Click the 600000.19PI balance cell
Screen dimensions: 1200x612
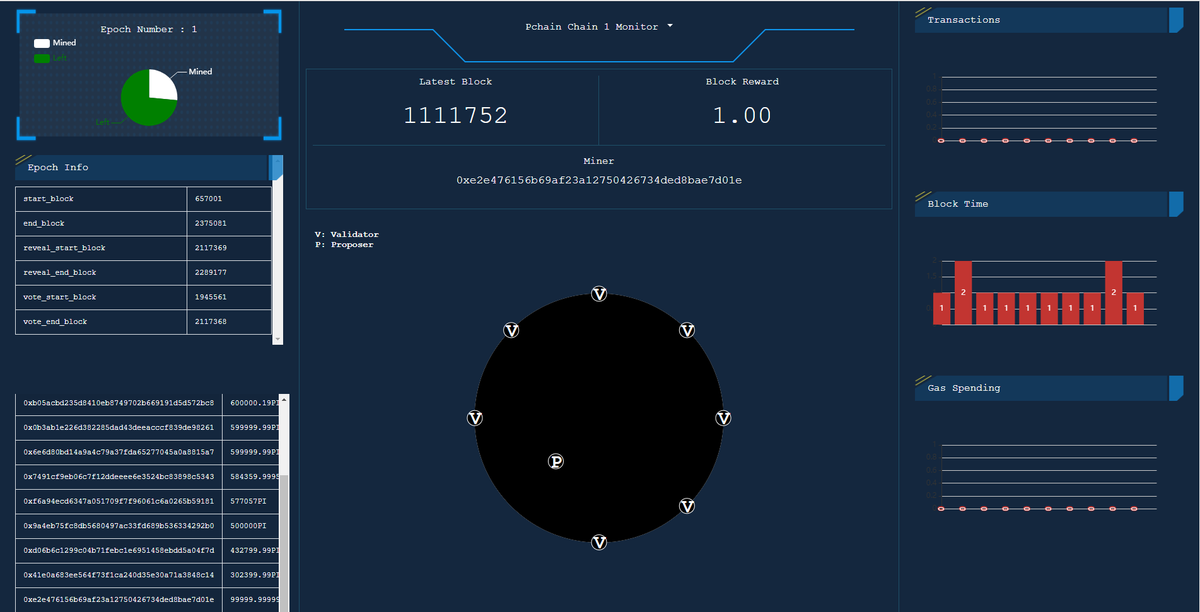pyautogui.click(x=250, y=403)
